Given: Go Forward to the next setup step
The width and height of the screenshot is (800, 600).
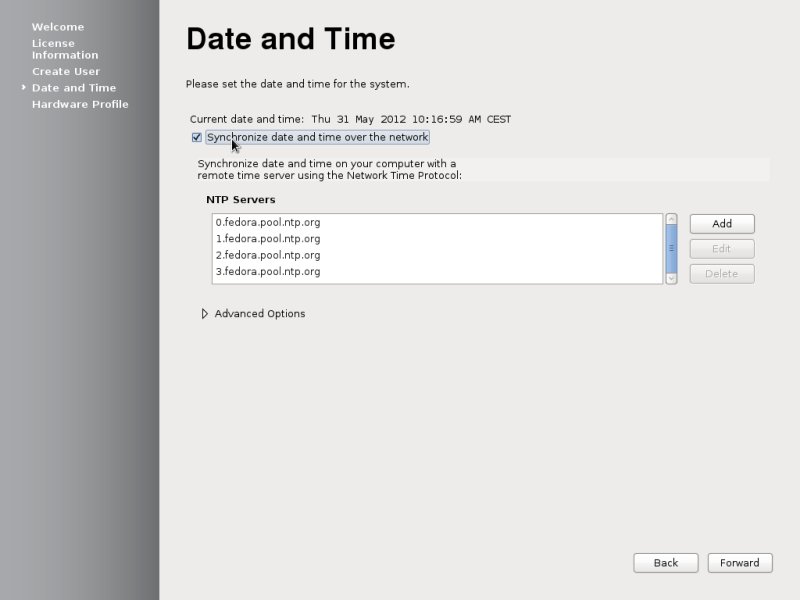Looking at the screenshot, I should [740, 563].
